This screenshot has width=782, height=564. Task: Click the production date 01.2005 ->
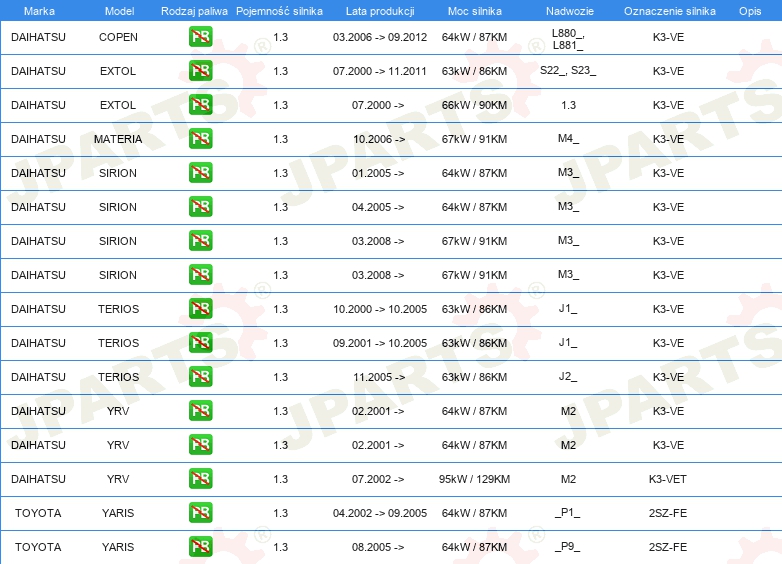(378, 173)
